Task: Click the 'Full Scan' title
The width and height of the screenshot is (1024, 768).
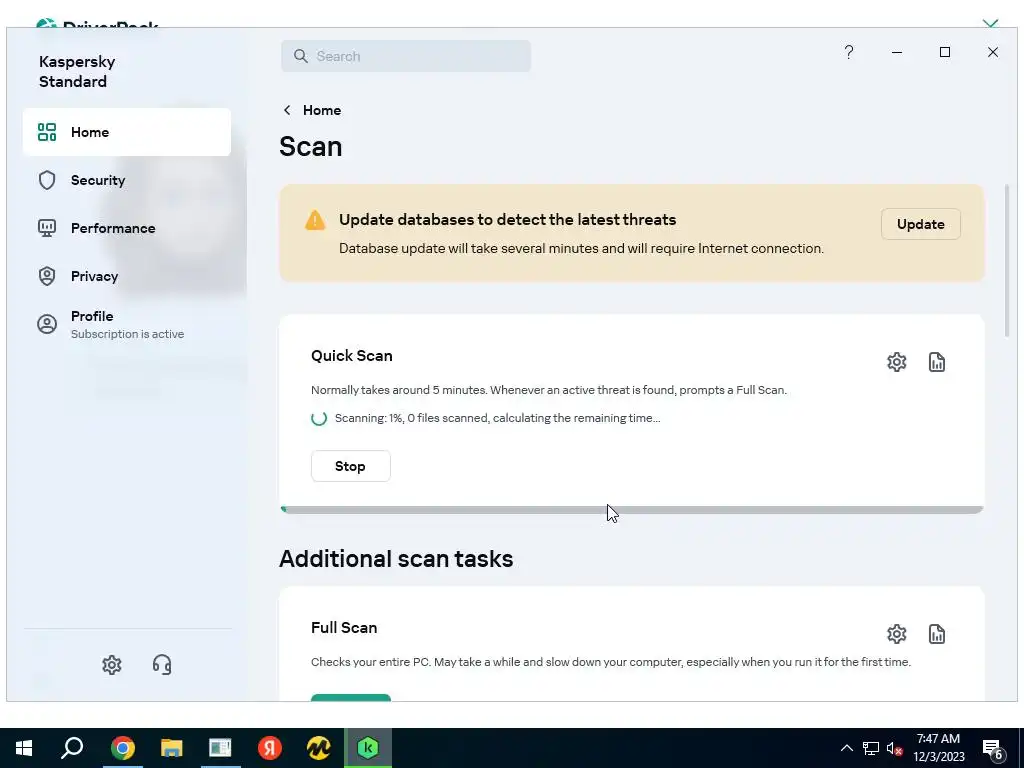Action: pyautogui.click(x=344, y=628)
